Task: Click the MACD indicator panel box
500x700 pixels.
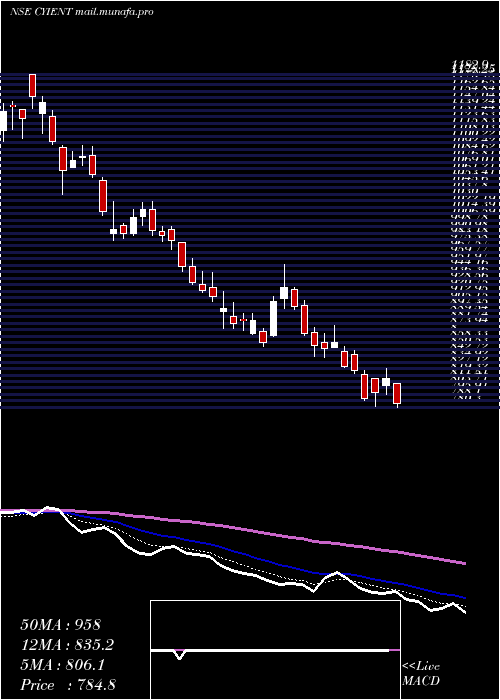Action: click(275, 650)
